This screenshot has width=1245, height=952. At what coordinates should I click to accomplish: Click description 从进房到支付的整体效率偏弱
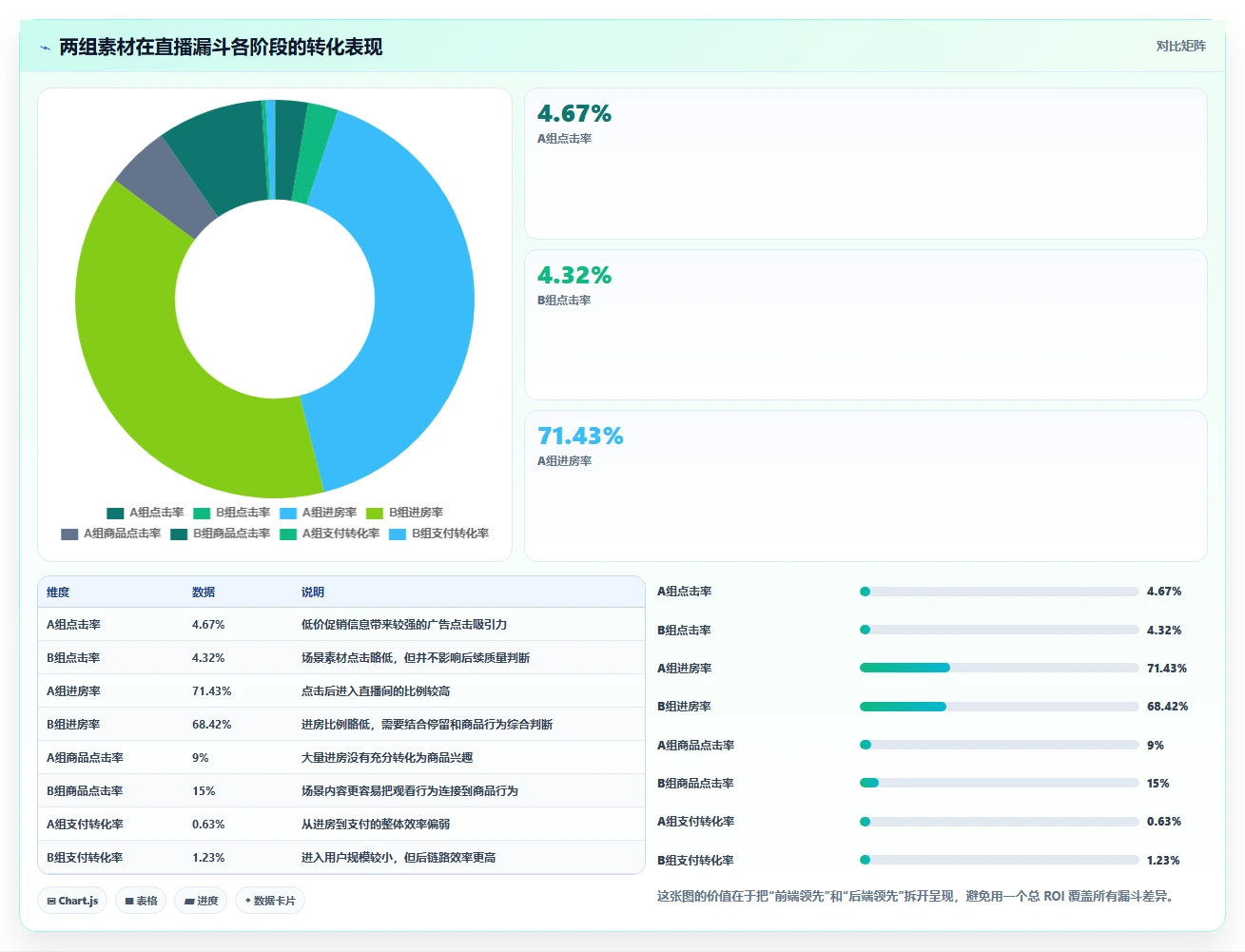click(376, 825)
